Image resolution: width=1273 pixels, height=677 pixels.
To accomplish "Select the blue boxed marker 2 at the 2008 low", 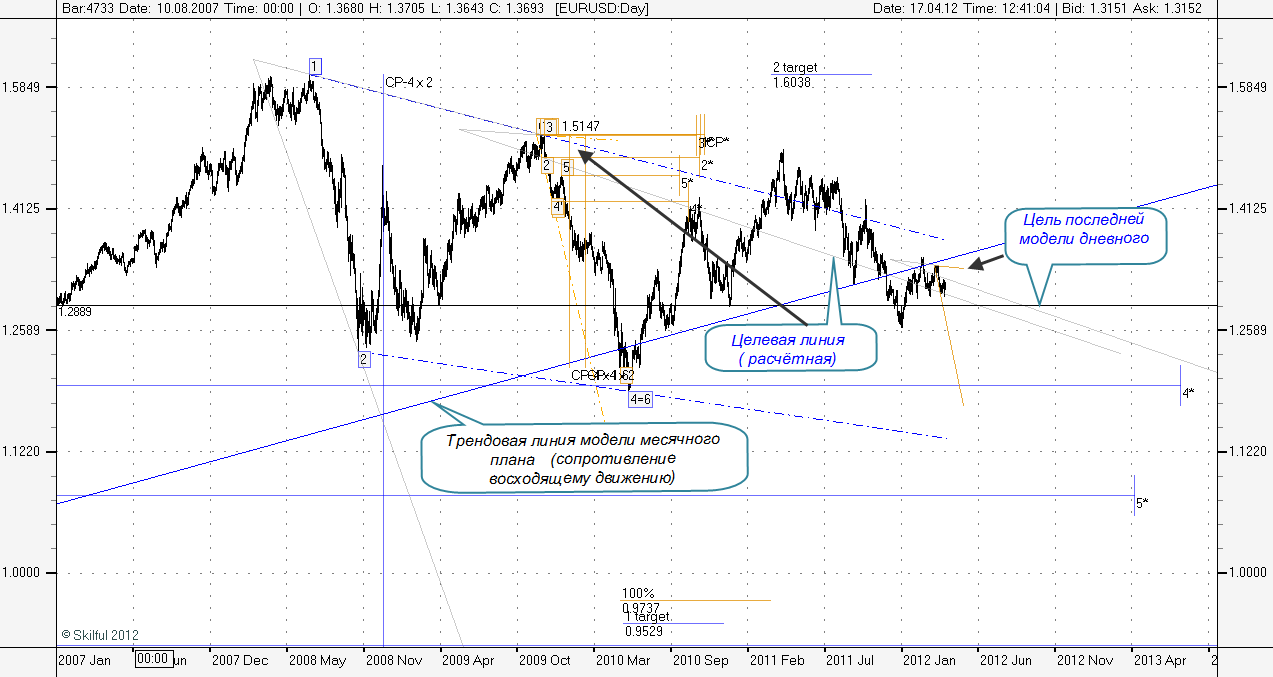I will [x=364, y=359].
